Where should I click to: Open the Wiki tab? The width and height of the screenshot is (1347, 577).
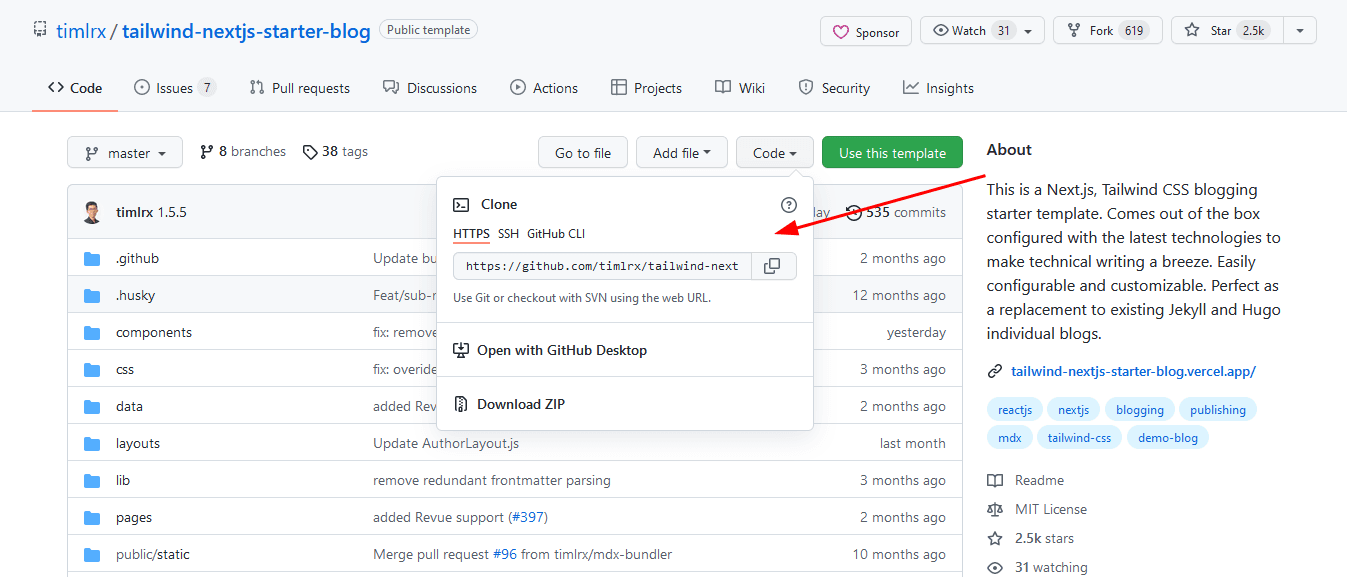tap(740, 88)
